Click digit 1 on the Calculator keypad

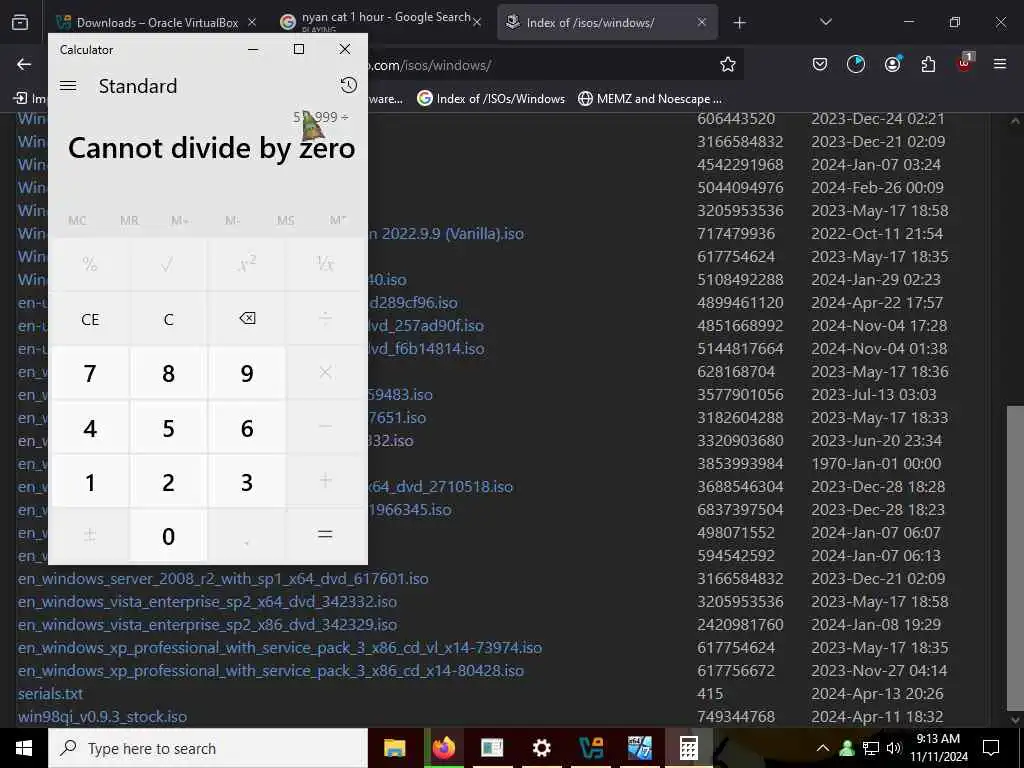90,482
